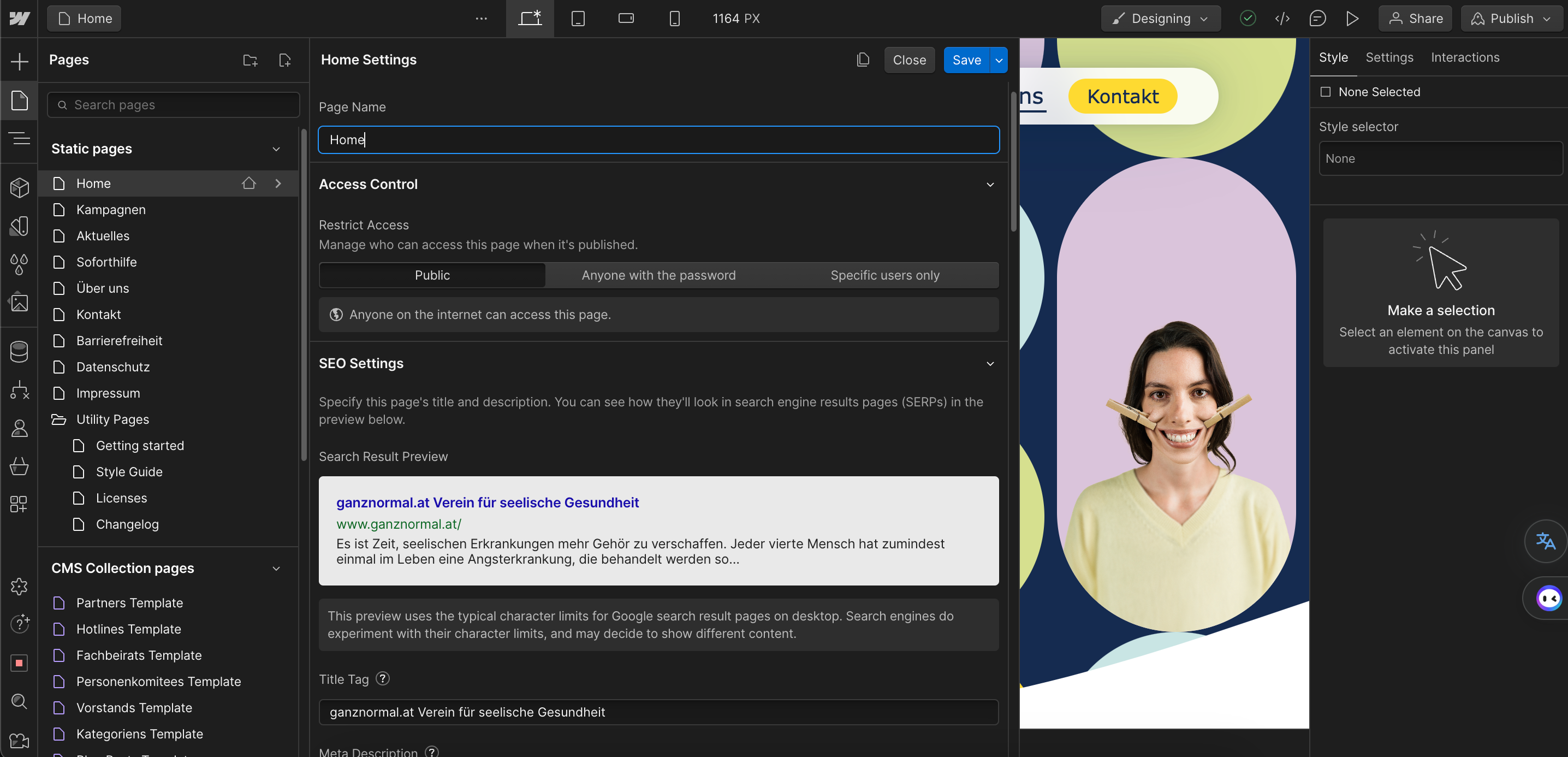Viewport: 1568px width, 757px height.
Task: Open the comments icon
Action: click(1317, 18)
